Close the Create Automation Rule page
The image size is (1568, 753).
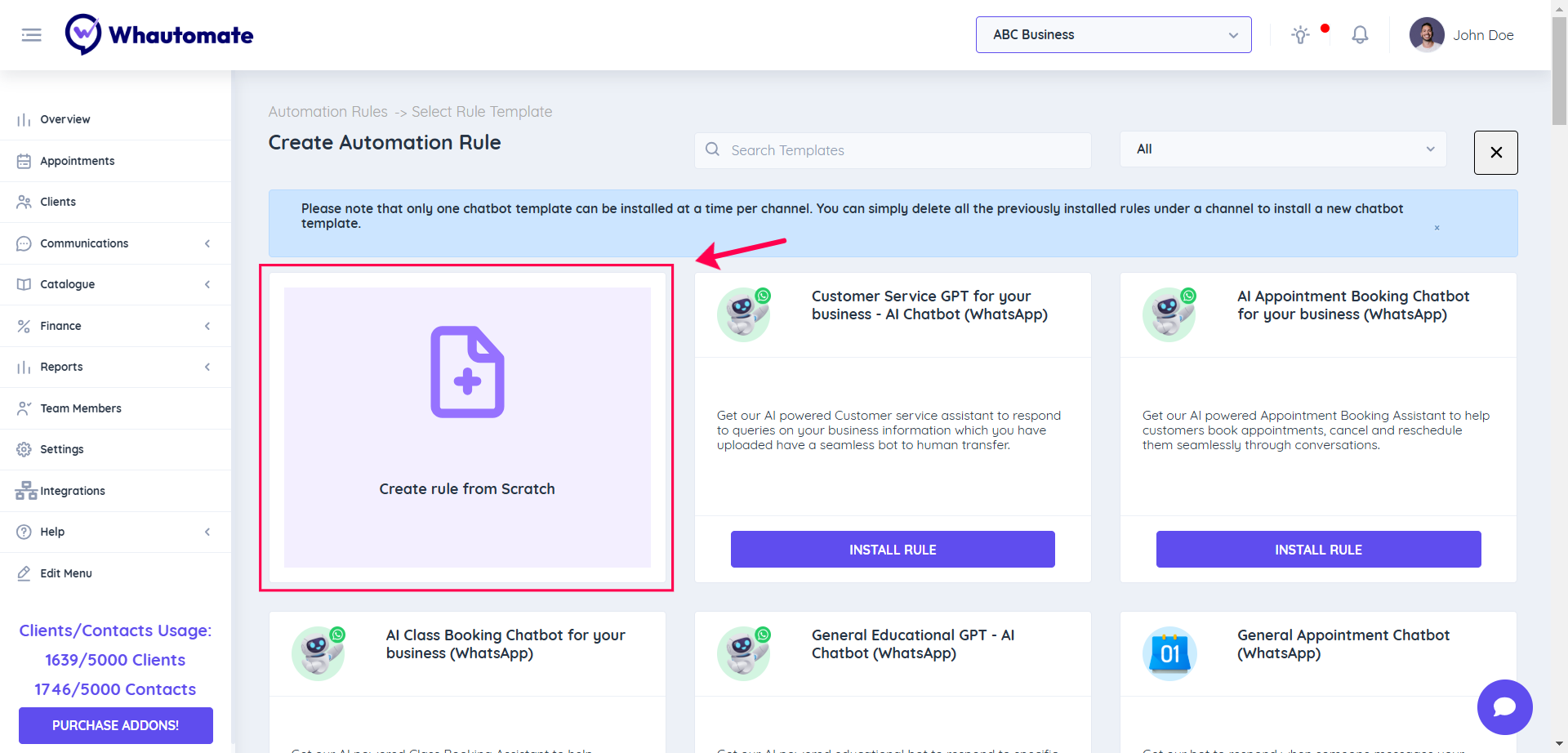(1495, 153)
